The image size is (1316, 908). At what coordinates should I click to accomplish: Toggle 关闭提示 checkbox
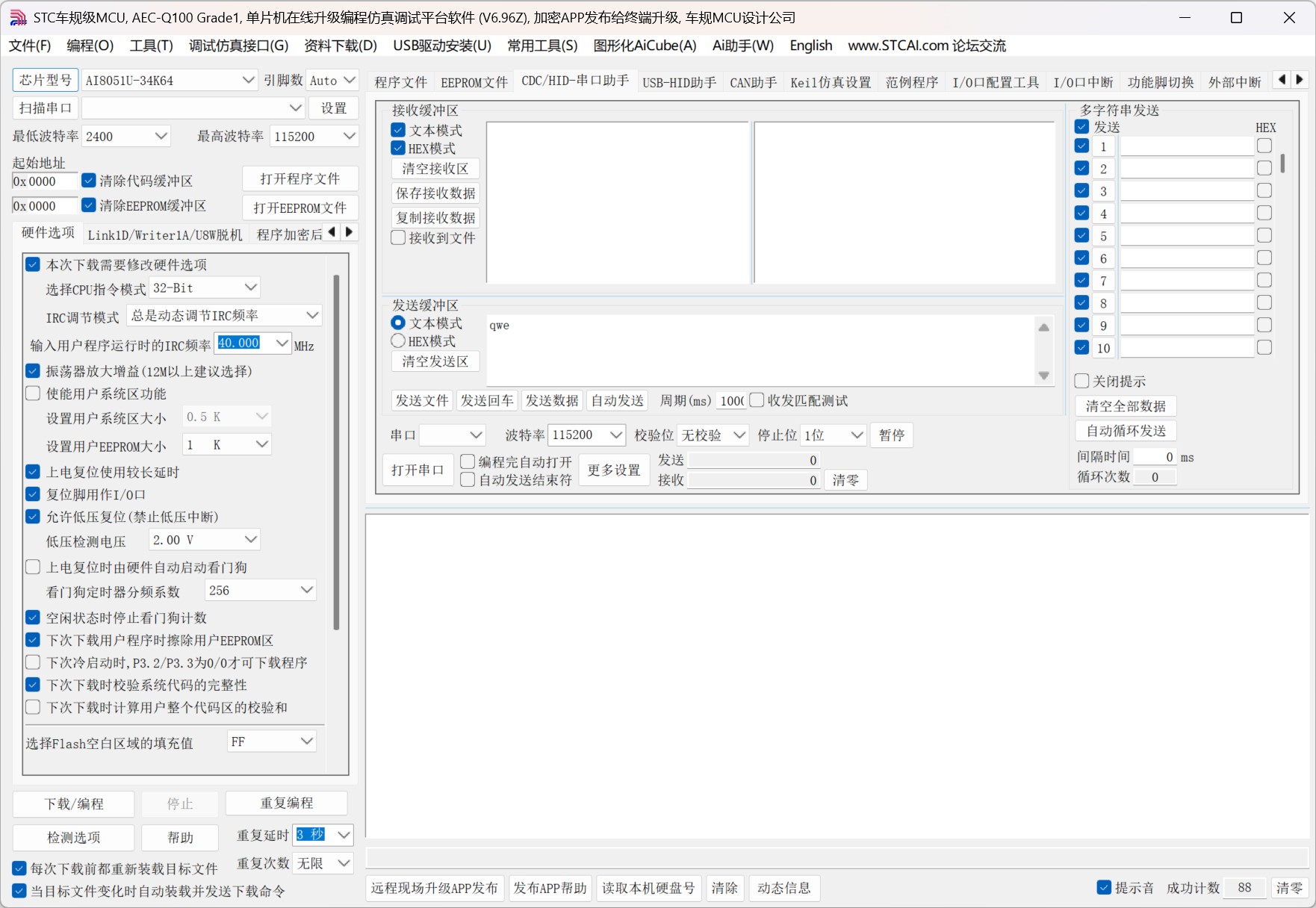(1081, 381)
